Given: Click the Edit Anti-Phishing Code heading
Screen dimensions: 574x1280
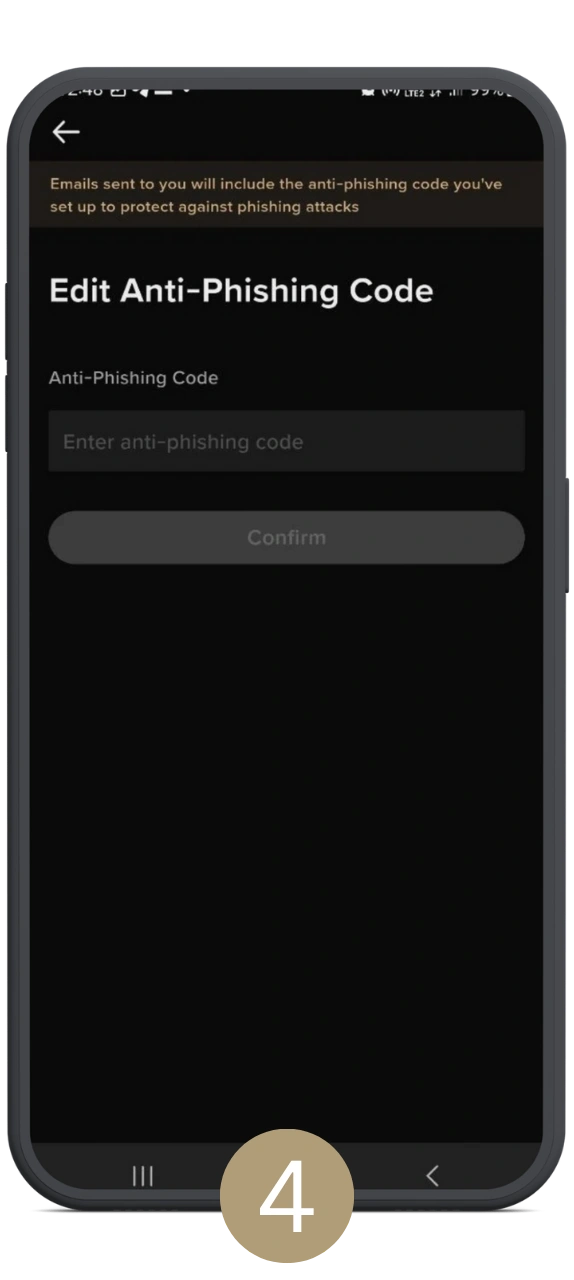Looking at the screenshot, I should tap(241, 291).
